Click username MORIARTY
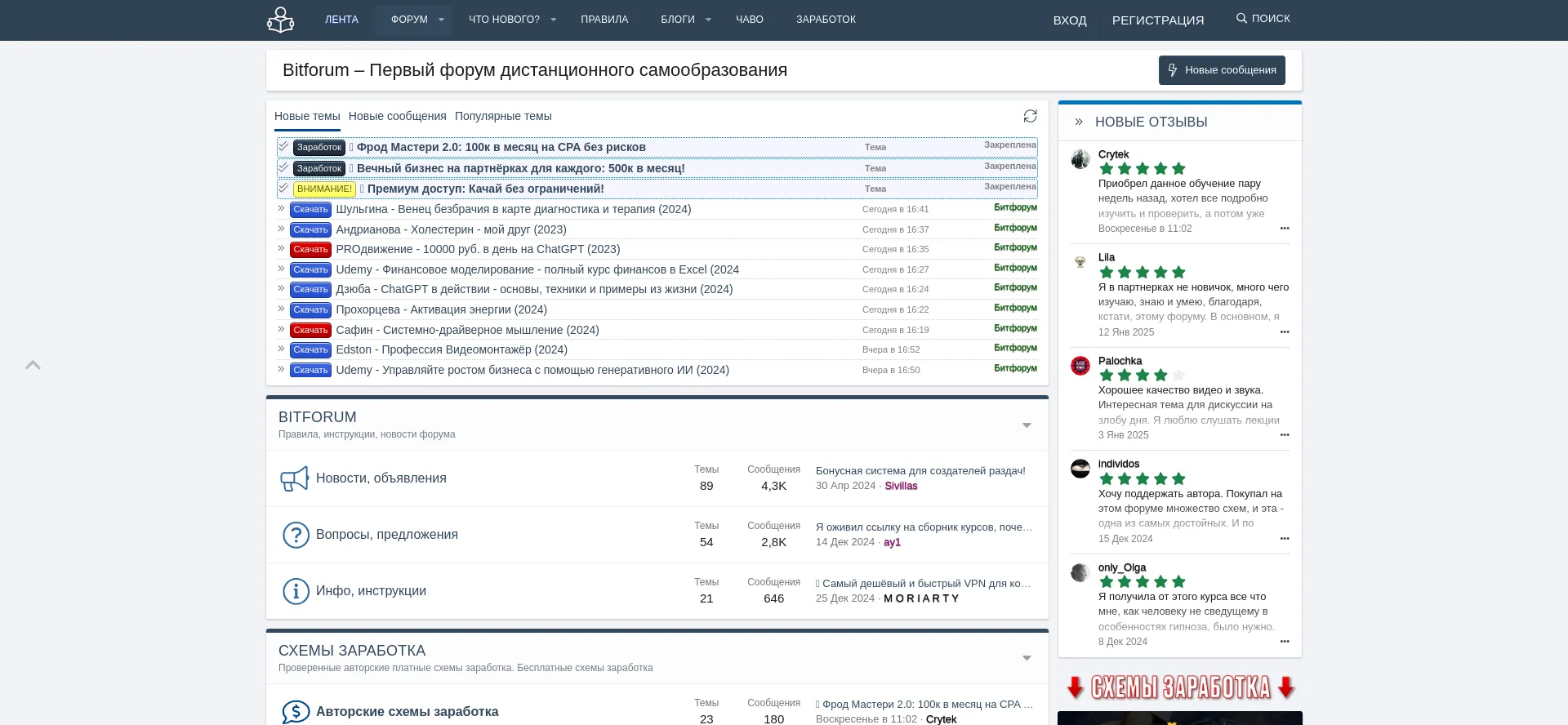The height and width of the screenshot is (725, 1568). point(921,598)
